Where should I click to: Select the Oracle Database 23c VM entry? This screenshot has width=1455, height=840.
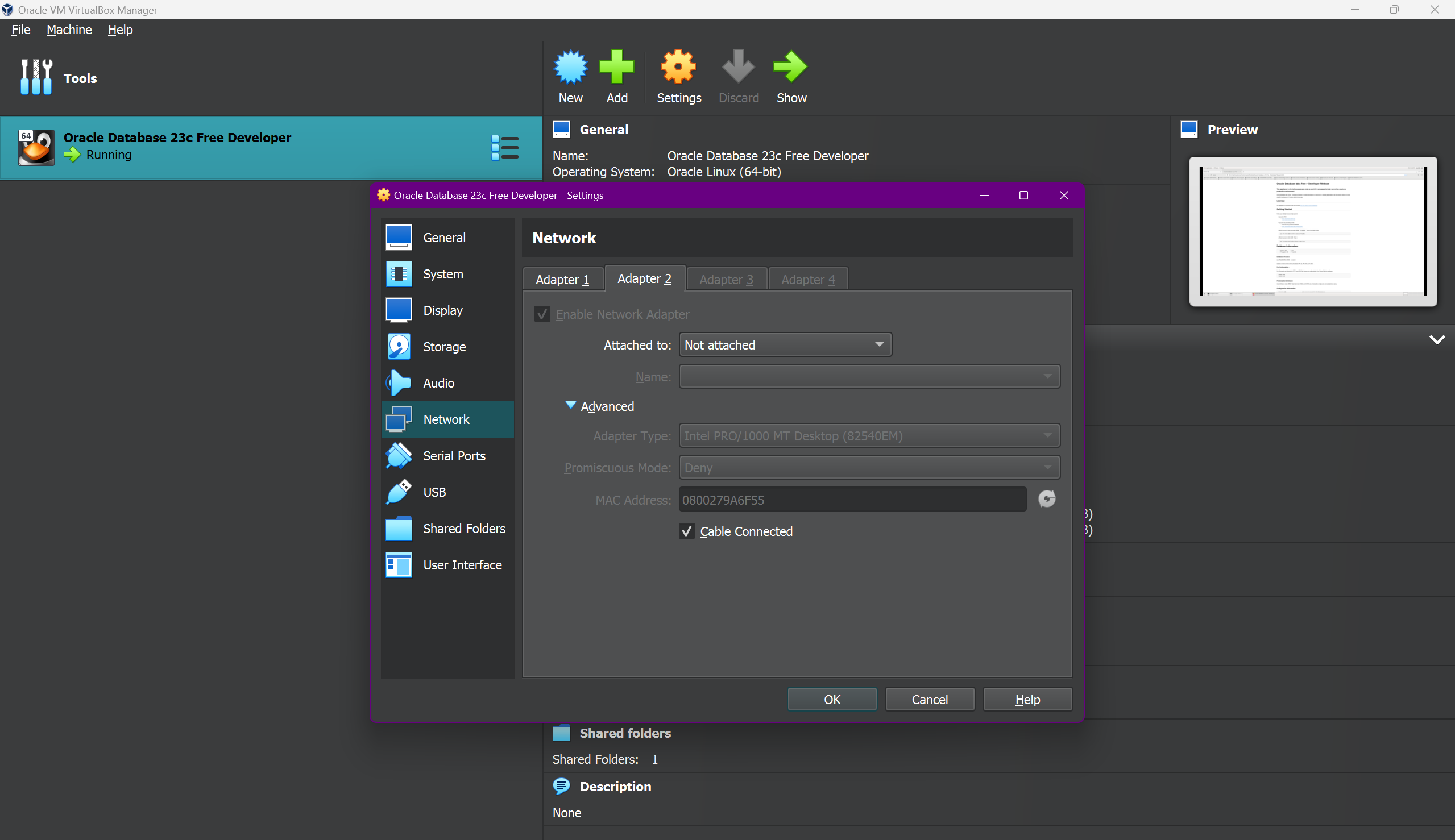[x=271, y=148]
